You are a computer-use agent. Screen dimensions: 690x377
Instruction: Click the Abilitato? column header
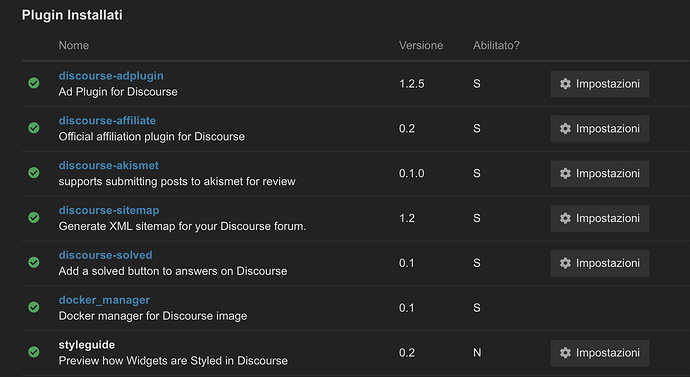click(496, 45)
